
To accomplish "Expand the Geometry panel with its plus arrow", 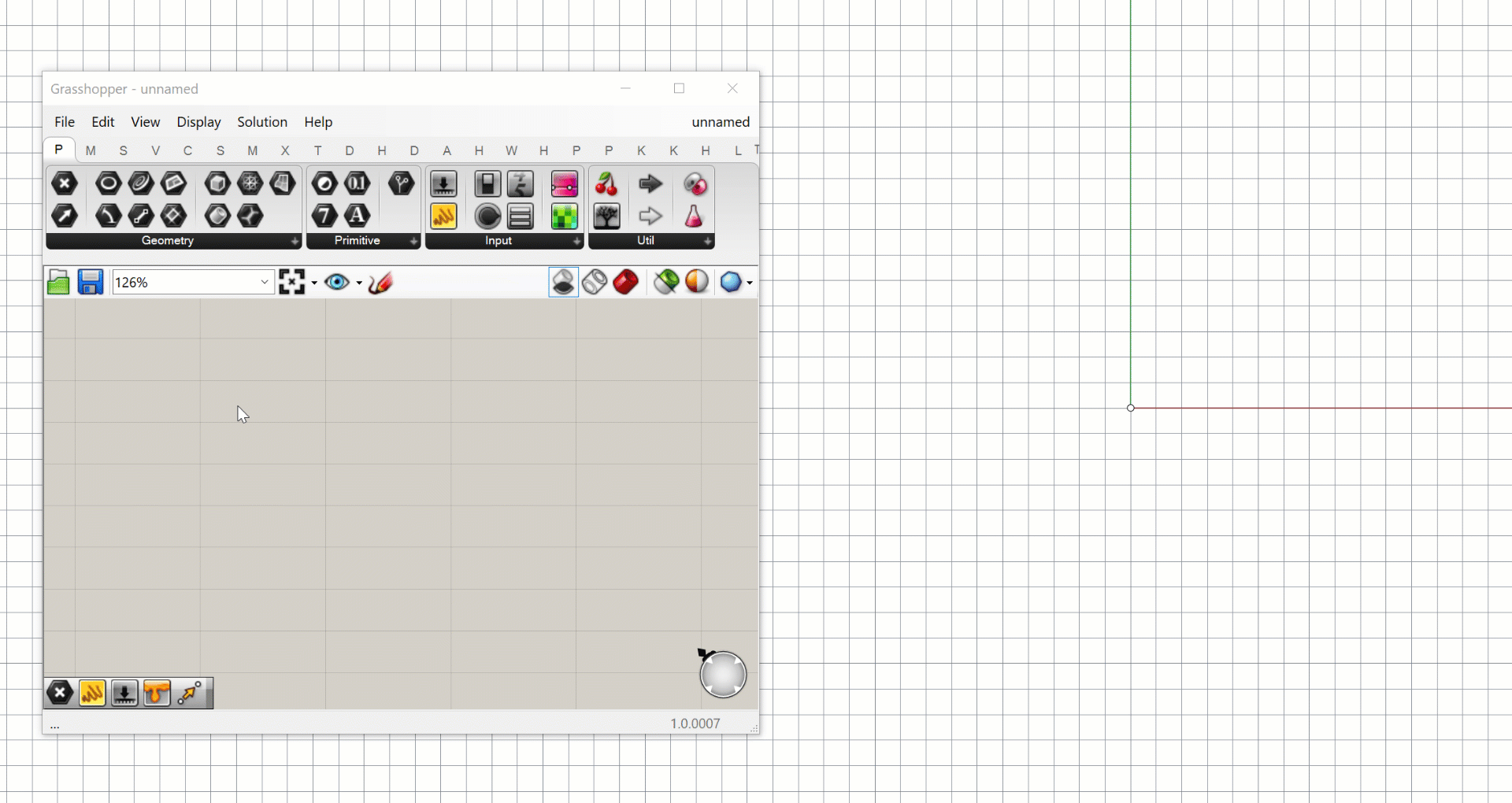I will tap(295, 241).
